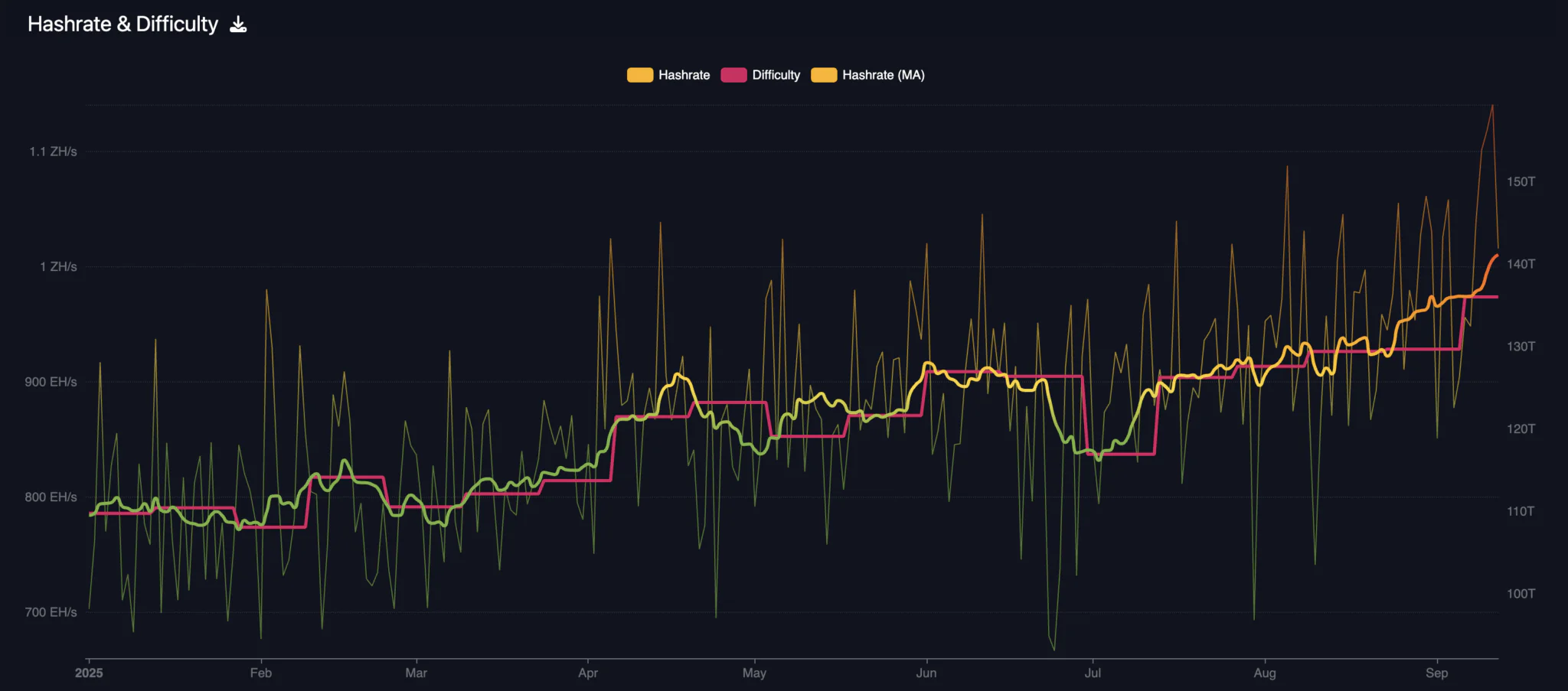The height and width of the screenshot is (691, 1568).
Task: Click the Hashrate & Difficulty title
Action: (x=122, y=24)
